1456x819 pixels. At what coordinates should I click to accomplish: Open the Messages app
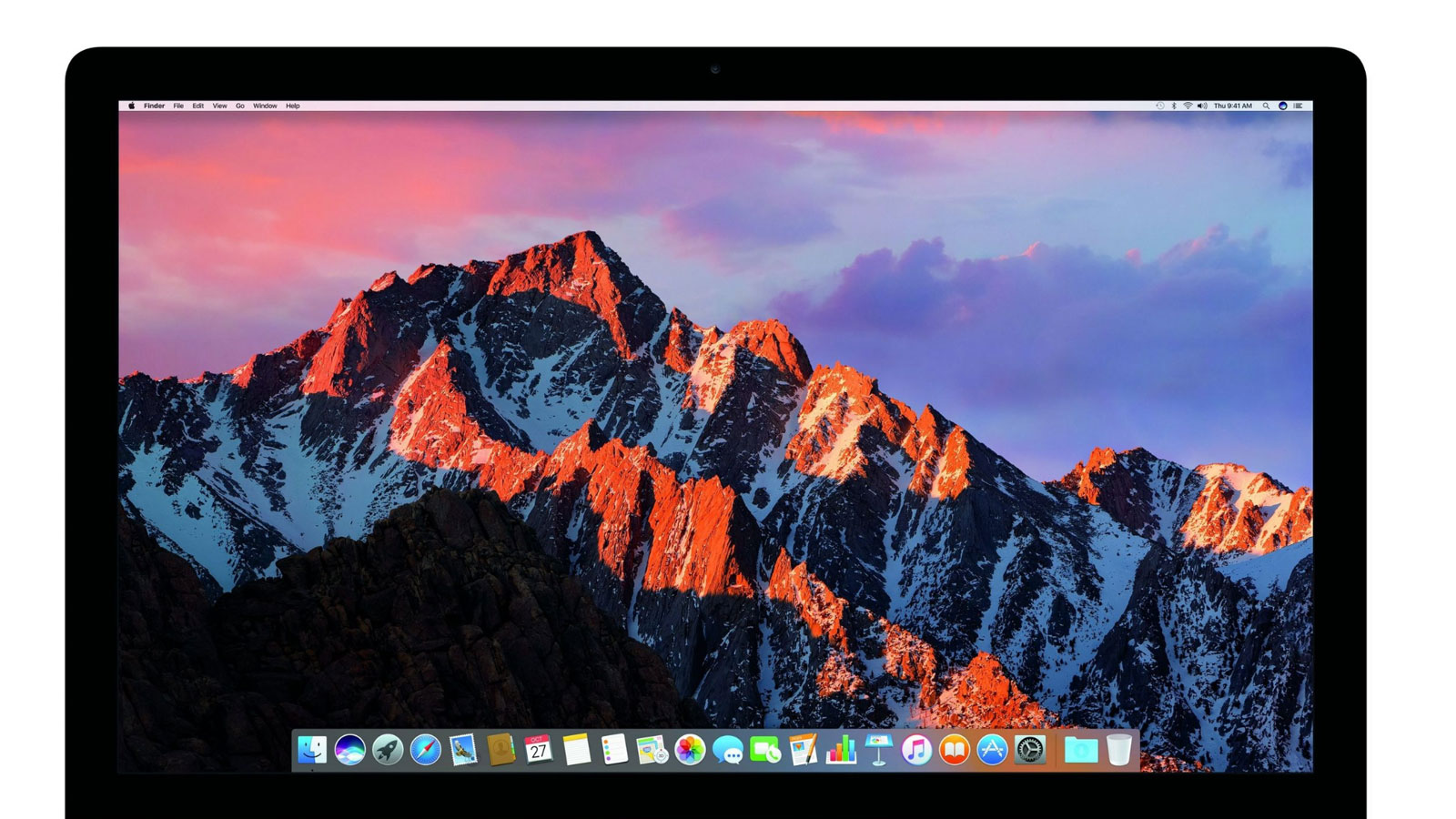(727, 750)
